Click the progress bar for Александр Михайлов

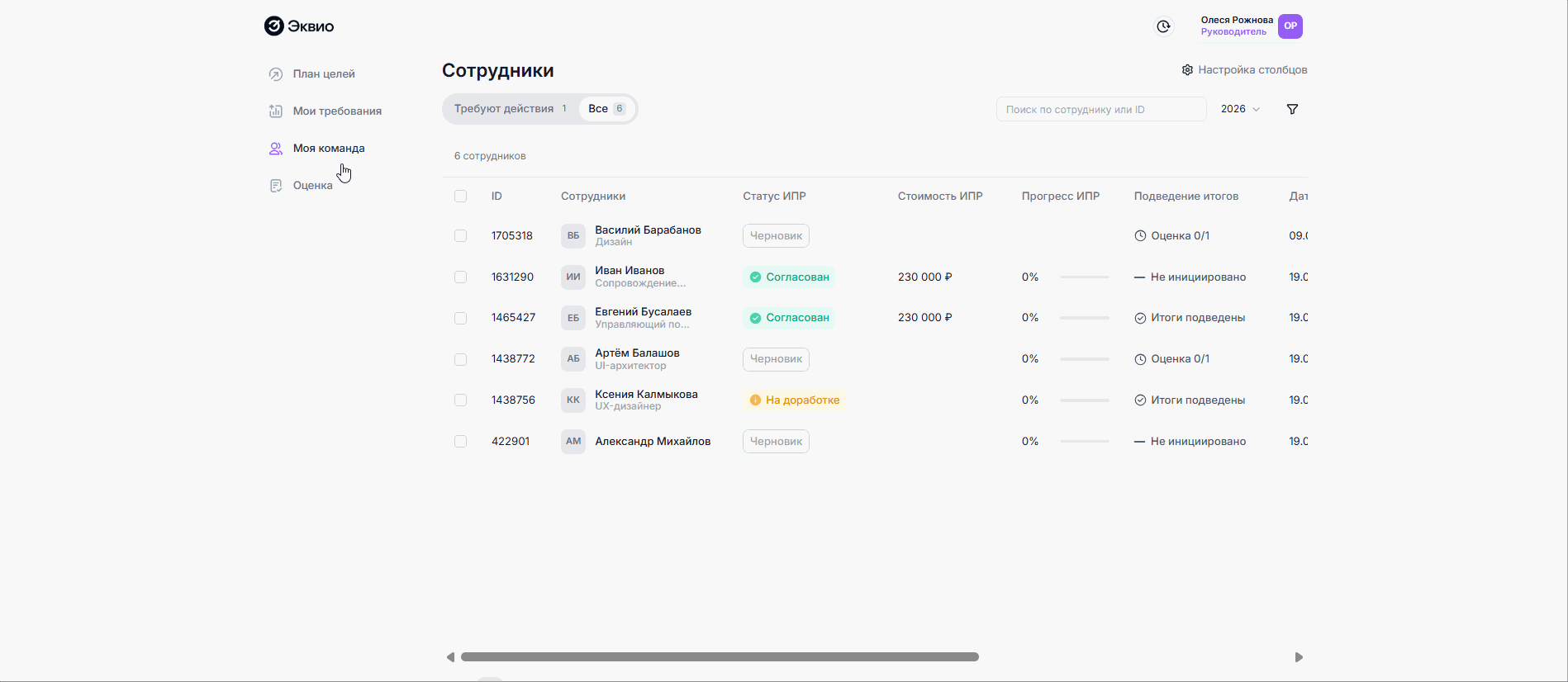[1084, 442]
